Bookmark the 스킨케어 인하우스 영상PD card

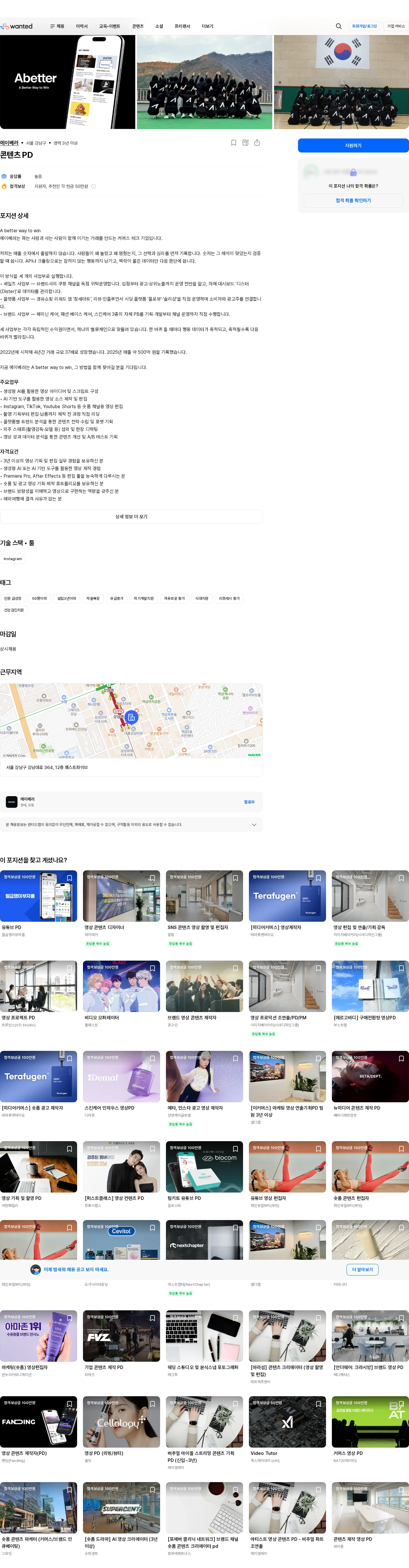(152, 1058)
